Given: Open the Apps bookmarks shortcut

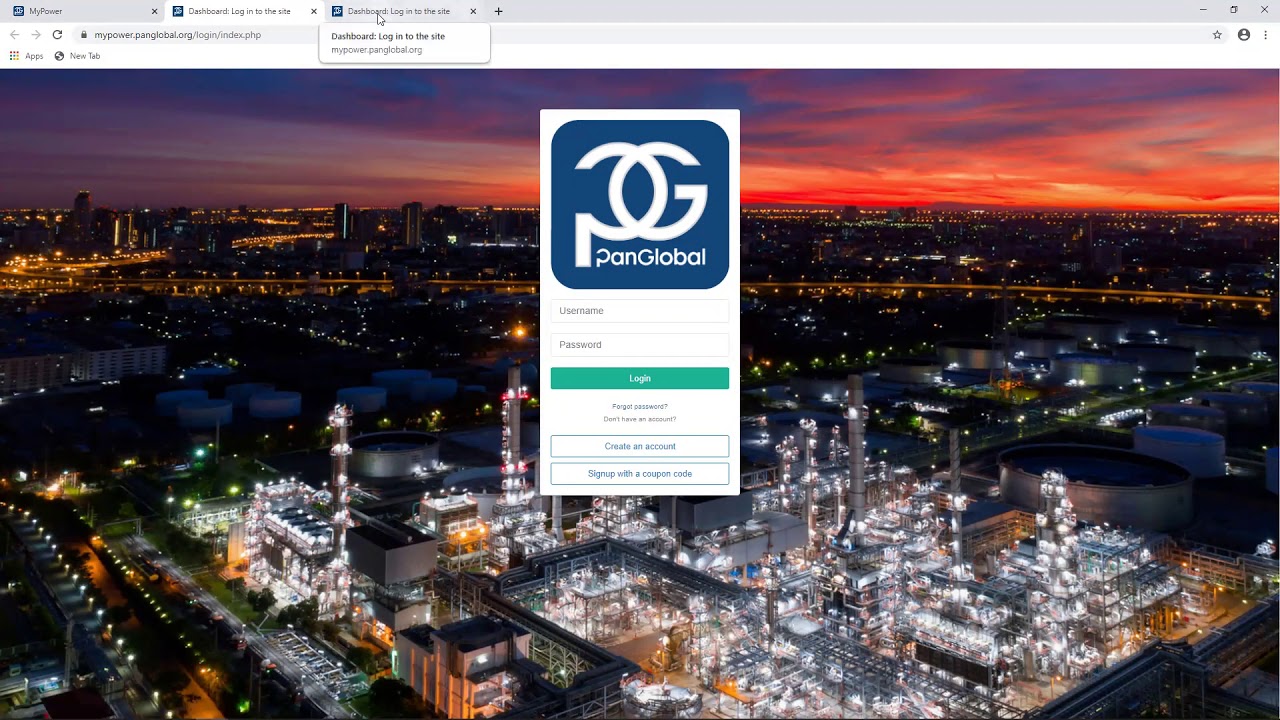Looking at the screenshot, I should tap(26, 56).
